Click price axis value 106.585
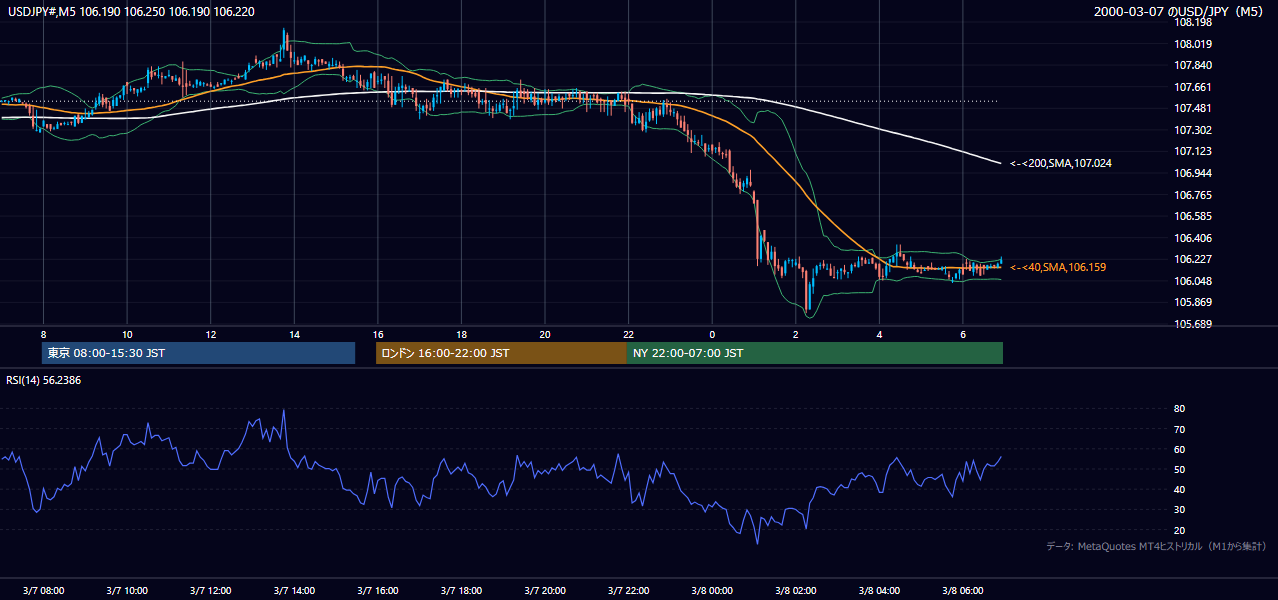Viewport: 1278px width, 600px height. (x=1194, y=216)
